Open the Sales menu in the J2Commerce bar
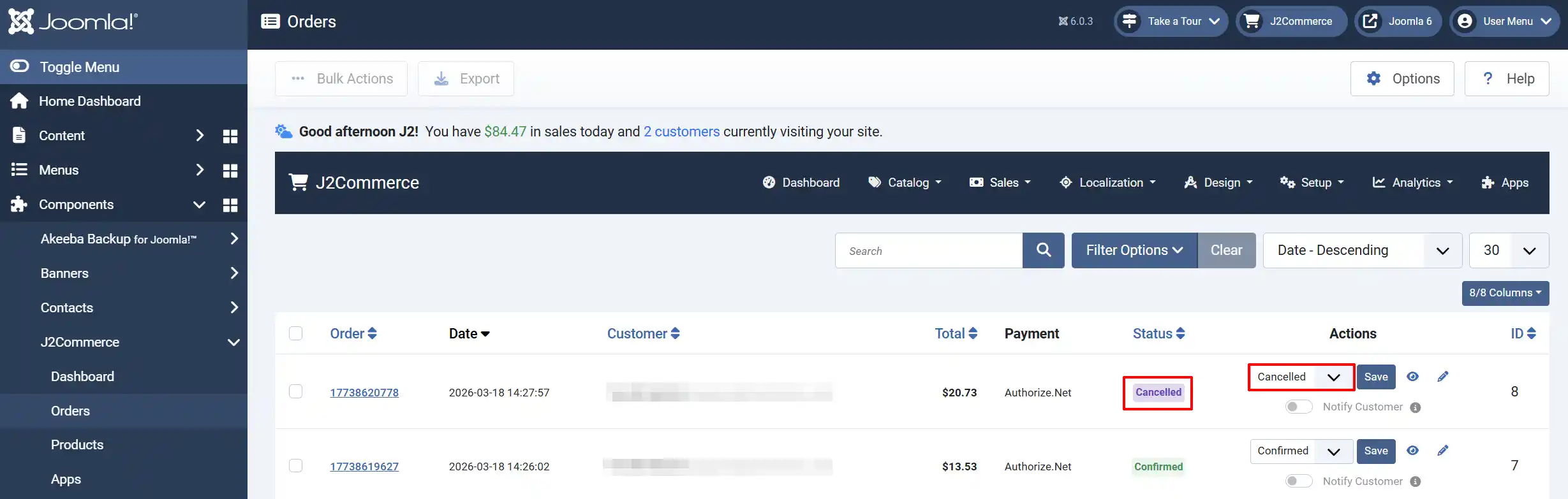Screen dimensions: 1568x499 click(x=1000, y=182)
